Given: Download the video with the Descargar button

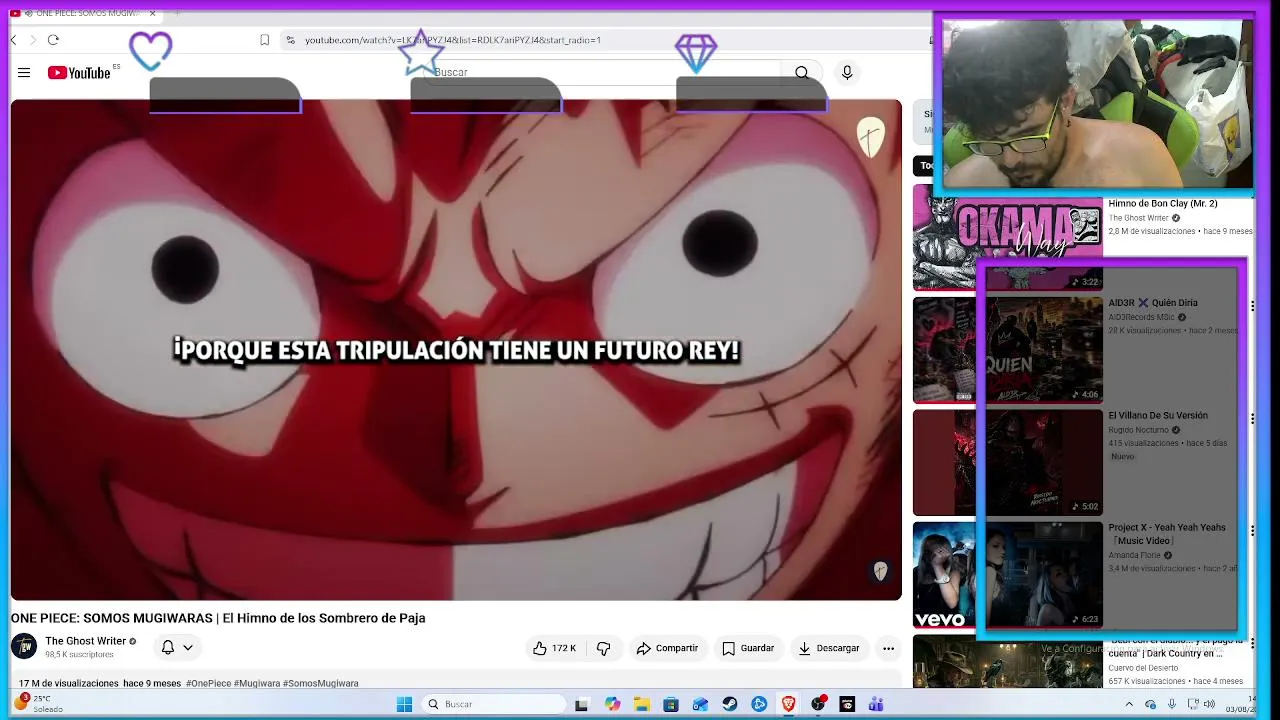Looking at the screenshot, I should (829, 648).
